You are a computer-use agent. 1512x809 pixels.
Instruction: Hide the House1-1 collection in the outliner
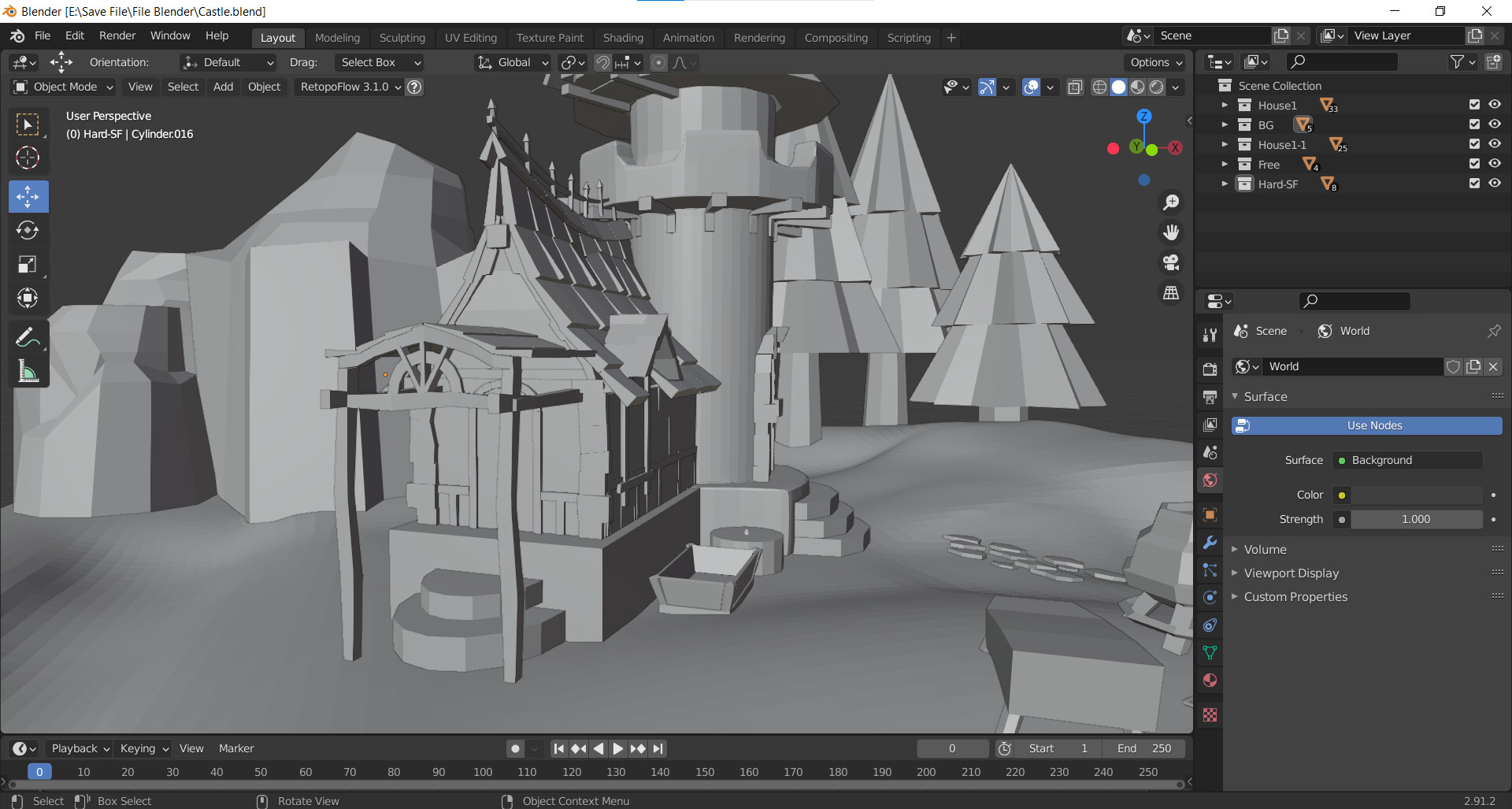point(1495,143)
